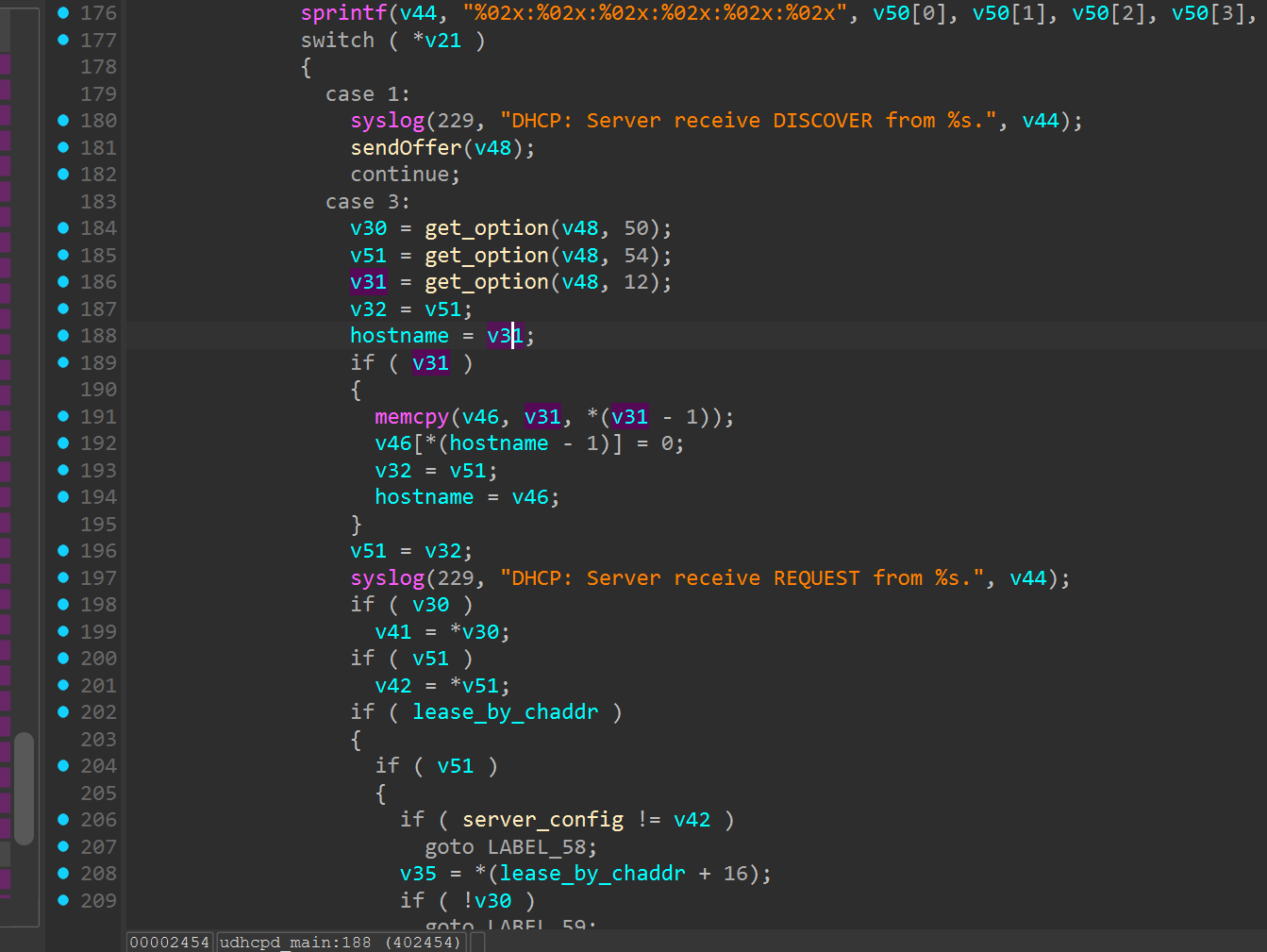Click the memcpy call on line 191
Viewport: 1267px width, 952px height.
coord(412,417)
